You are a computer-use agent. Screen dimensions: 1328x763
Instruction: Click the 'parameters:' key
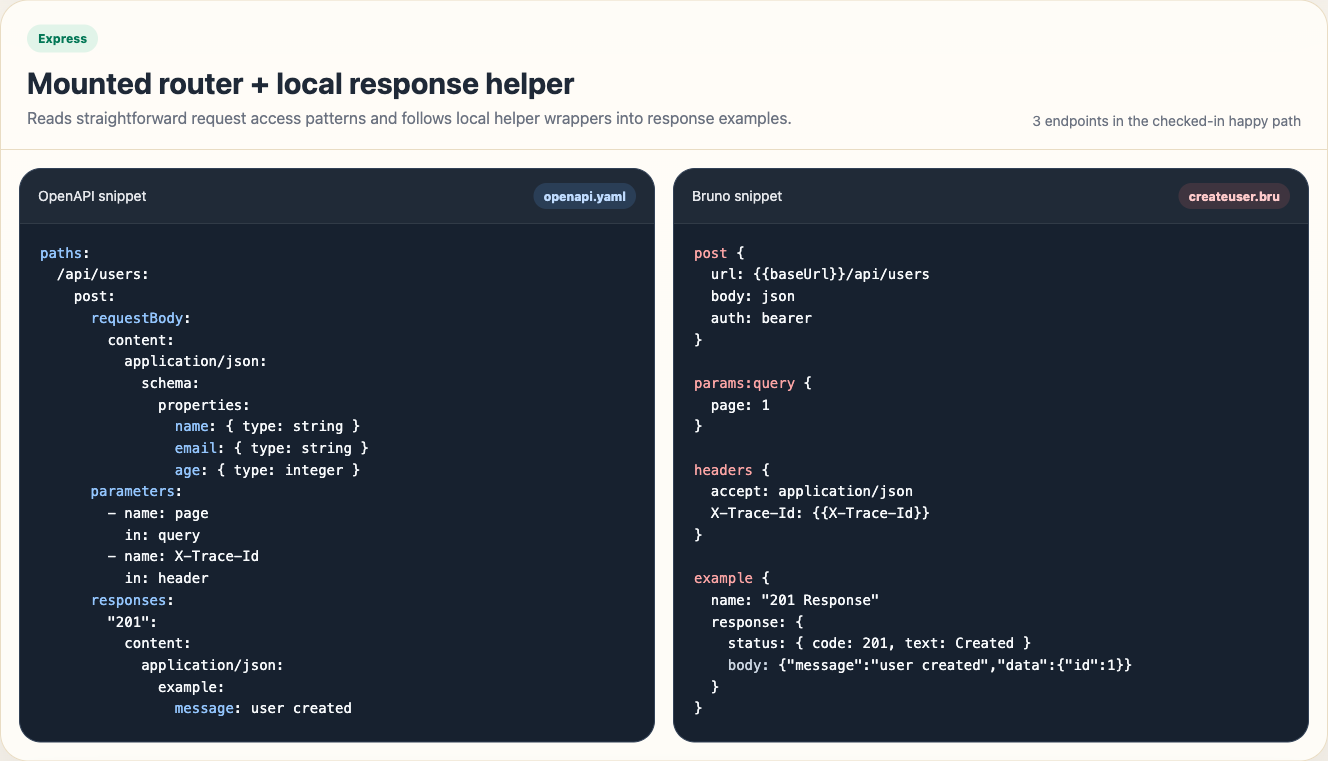(137, 492)
